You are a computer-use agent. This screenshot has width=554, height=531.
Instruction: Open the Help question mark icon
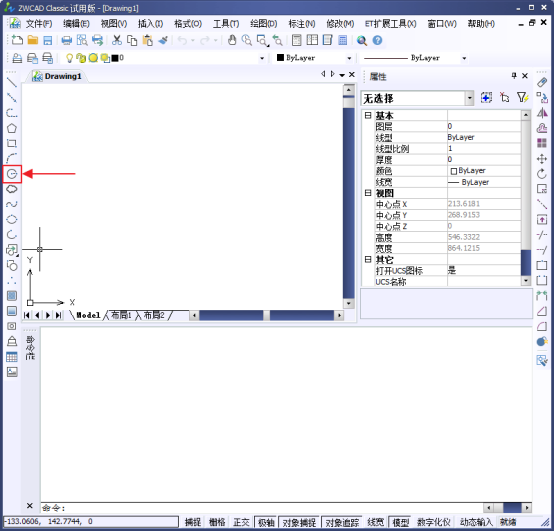[x=378, y=40]
